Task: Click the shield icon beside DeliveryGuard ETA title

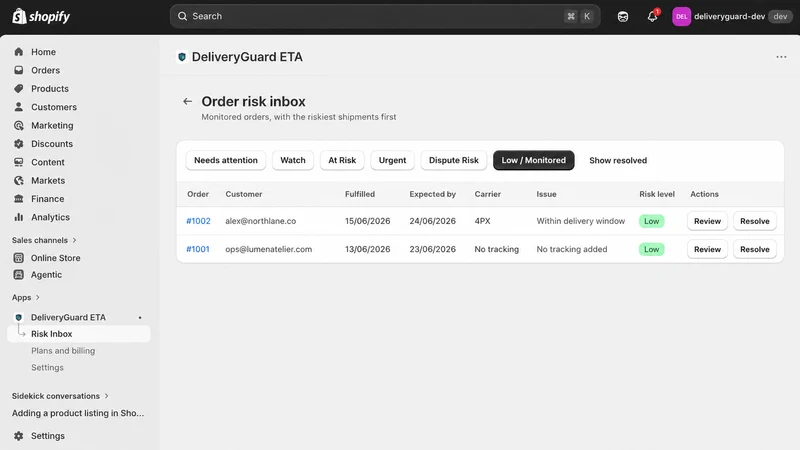Action: 182,57
